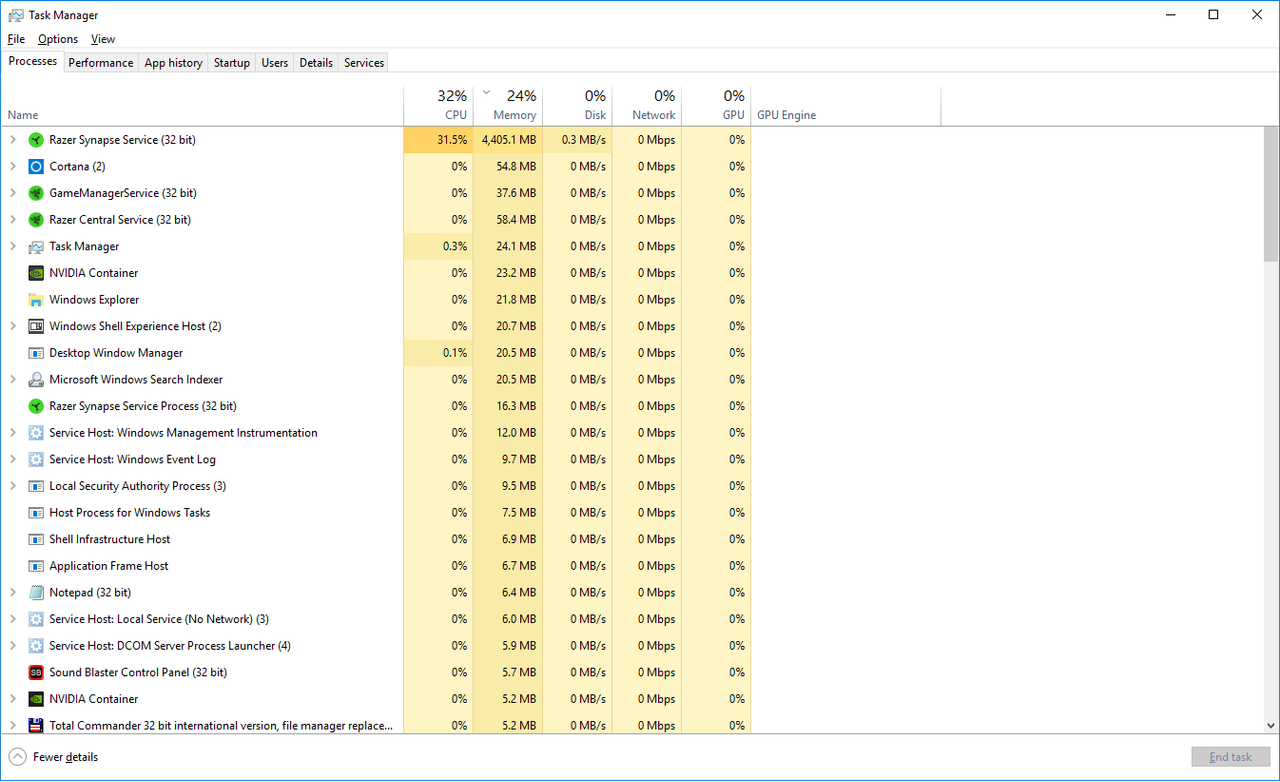
Task: Click the Windows Explorer folder icon
Action: coord(36,300)
